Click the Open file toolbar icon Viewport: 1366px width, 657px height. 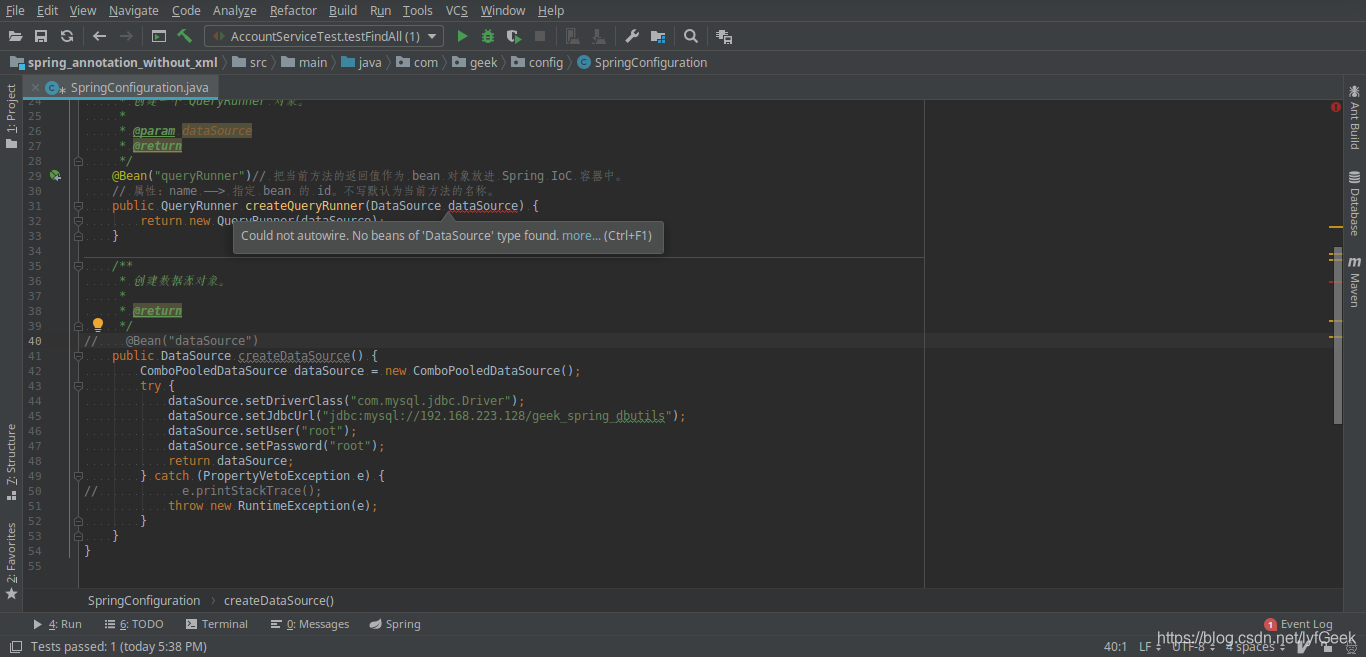coord(15,36)
